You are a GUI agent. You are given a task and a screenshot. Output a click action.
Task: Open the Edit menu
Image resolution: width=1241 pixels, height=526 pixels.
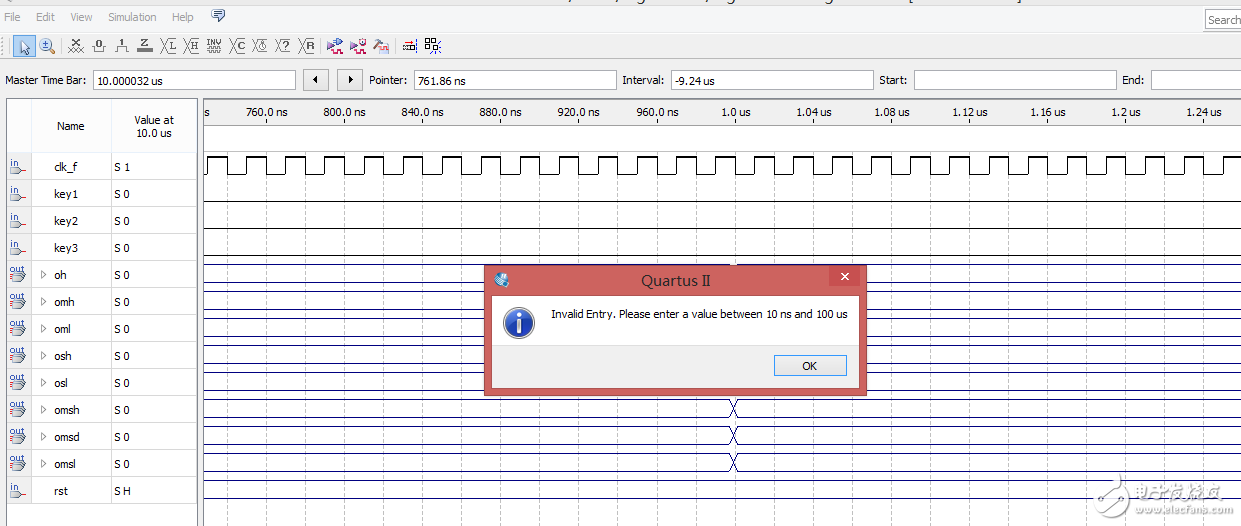coord(45,17)
